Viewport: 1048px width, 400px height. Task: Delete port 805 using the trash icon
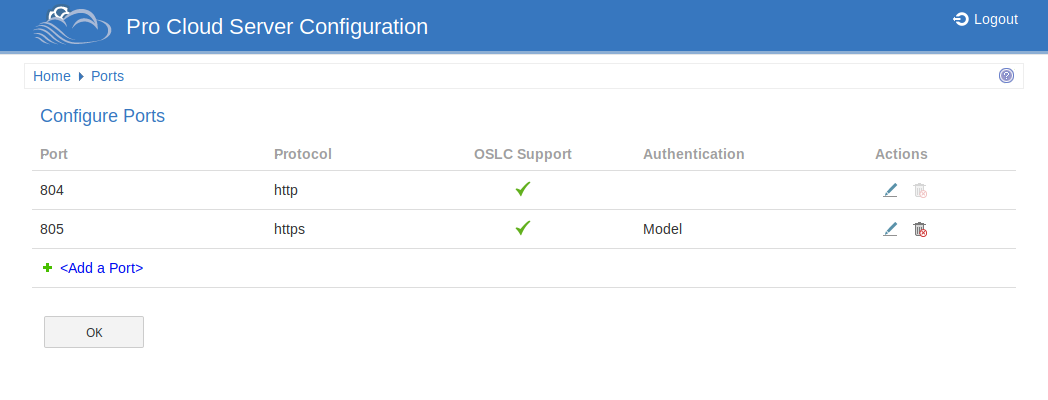[x=920, y=229]
